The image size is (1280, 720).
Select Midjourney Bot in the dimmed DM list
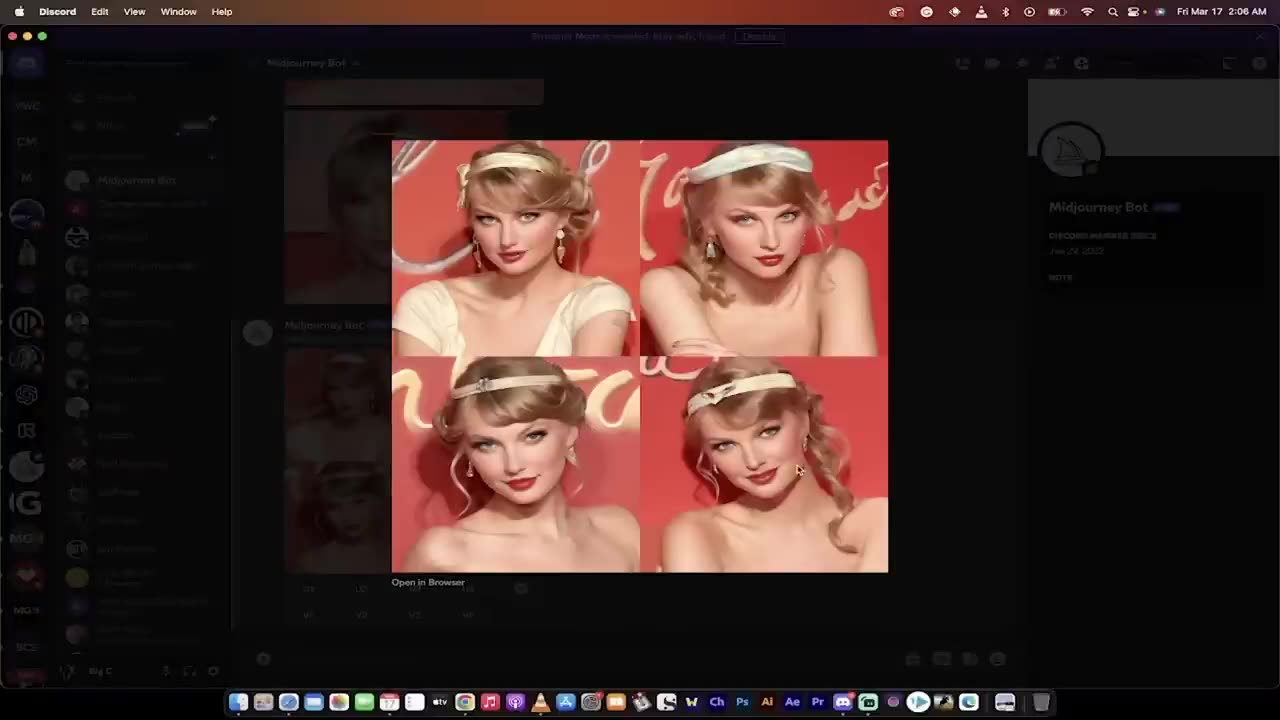coord(137,180)
